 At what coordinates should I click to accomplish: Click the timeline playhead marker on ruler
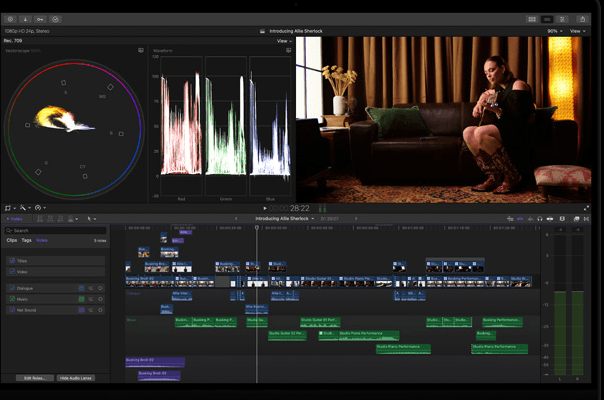tap(257, 228)
